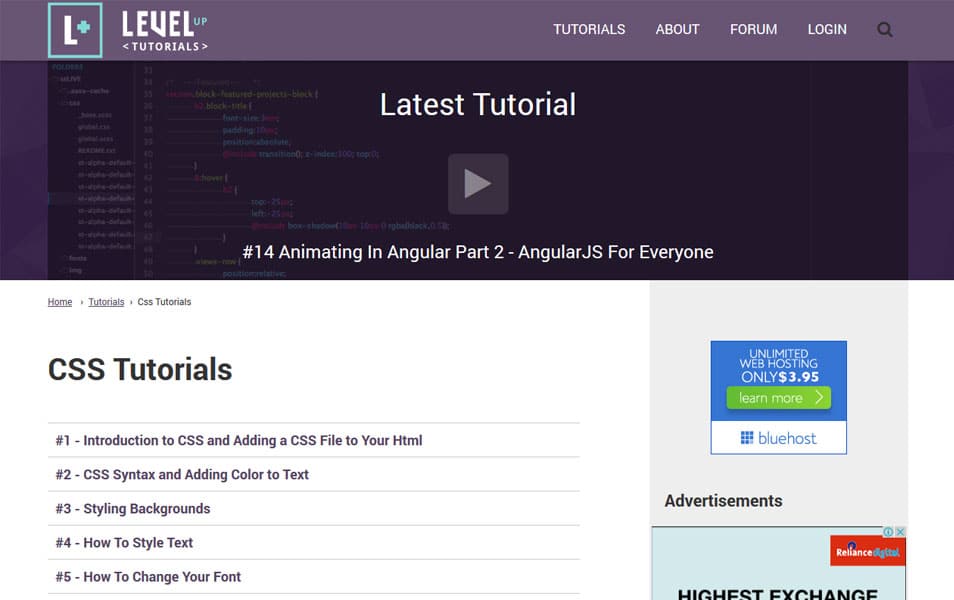This screenshot has height=600, width=954.
Task: Open the AdChoices info icon on the ad
Action: 889,532
